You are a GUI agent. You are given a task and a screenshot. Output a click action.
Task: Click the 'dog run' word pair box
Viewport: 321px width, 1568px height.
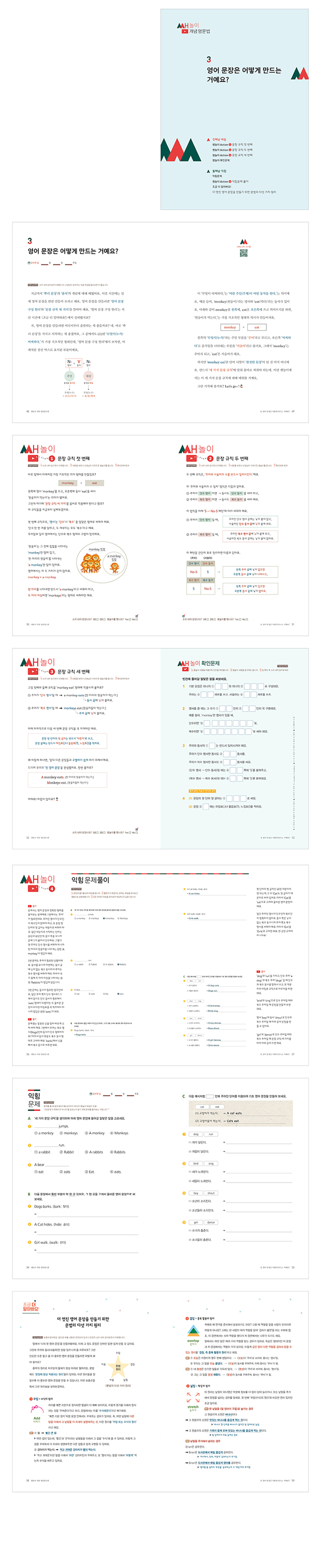tap(203, 1134)
